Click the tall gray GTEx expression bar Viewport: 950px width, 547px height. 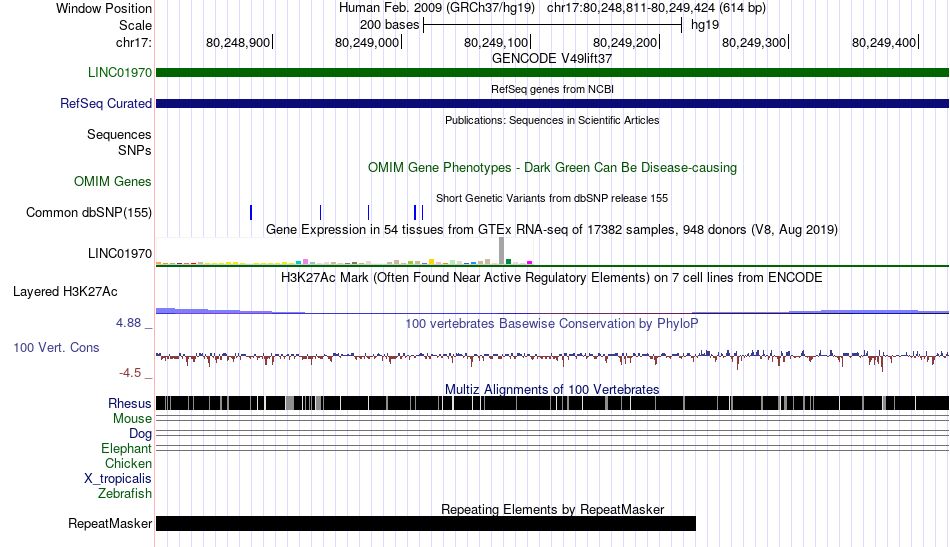pyautogui.click(x=502, y=251)
